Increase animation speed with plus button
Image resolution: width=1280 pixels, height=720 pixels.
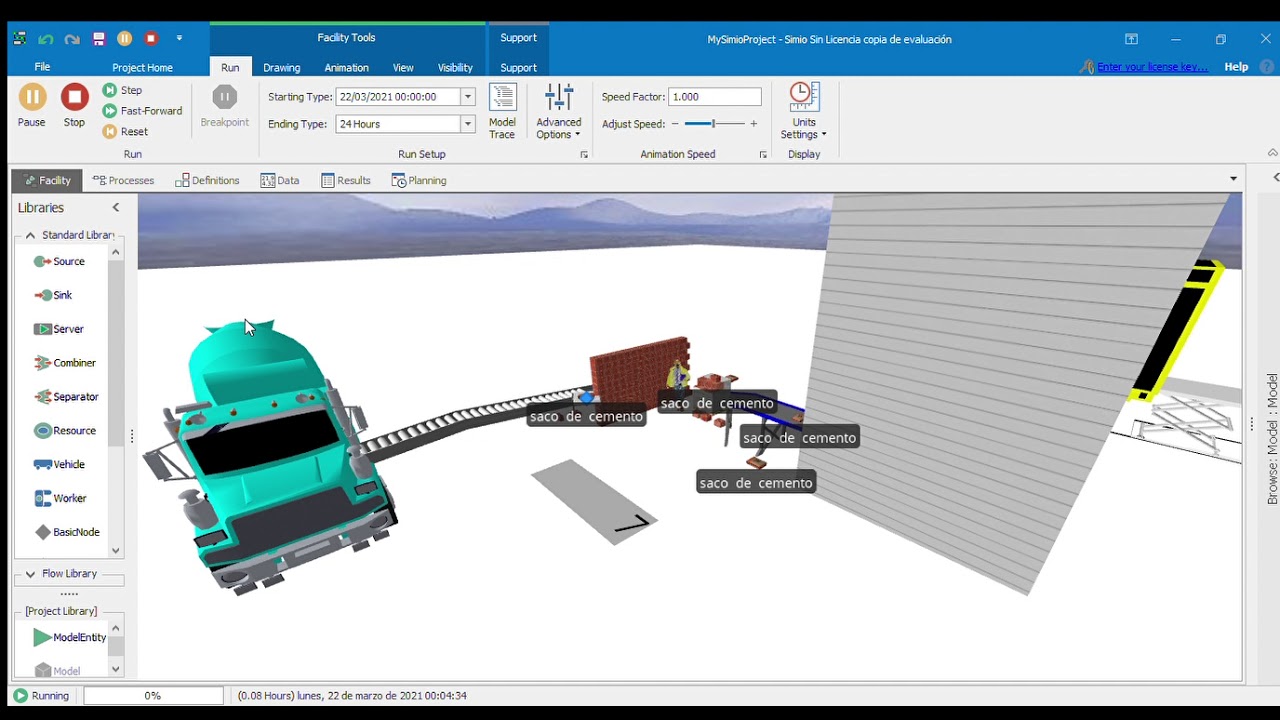[x=753, y=124]
